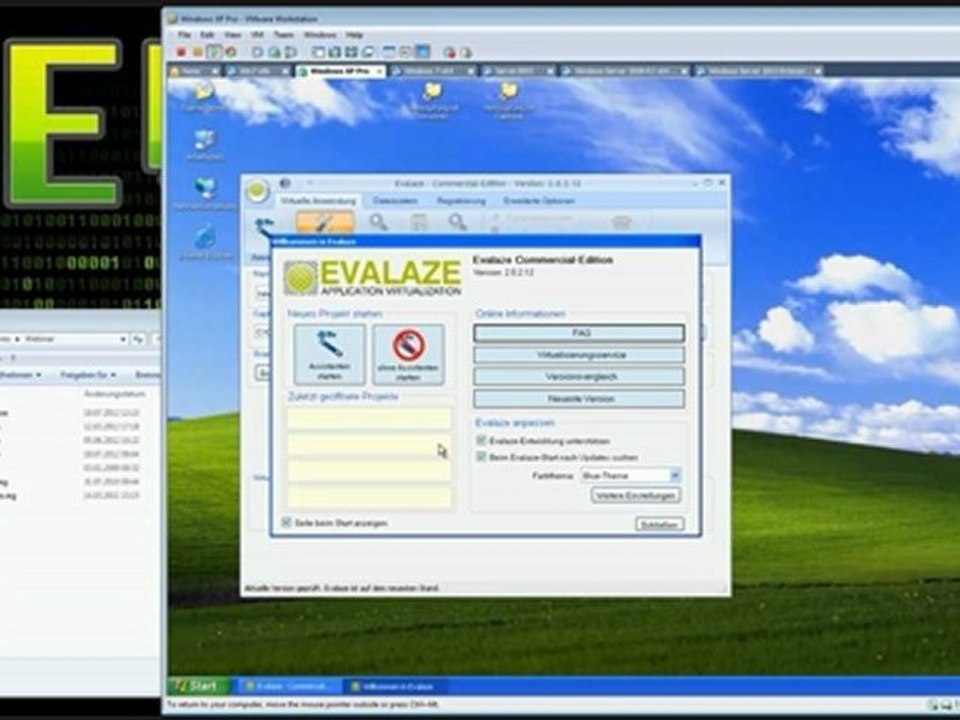Toggle 'Seite beim Start anzeigen' checkbox
960x720 pixels.
click(x=286, y=522)
